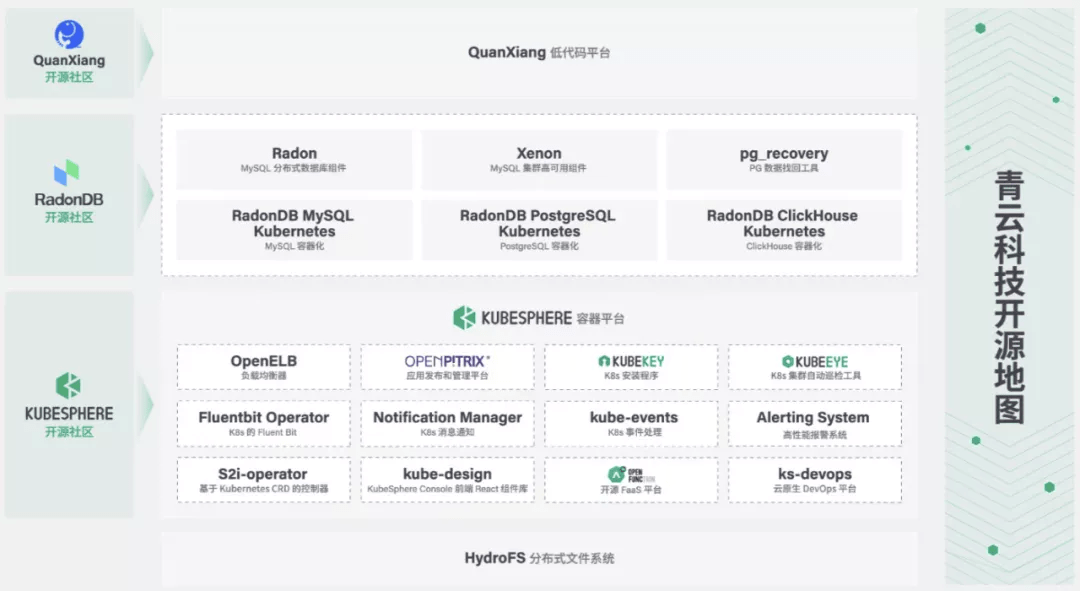Select the KubeEye logo
Viewport: 1080px width, 591px height.
point(814,361)
